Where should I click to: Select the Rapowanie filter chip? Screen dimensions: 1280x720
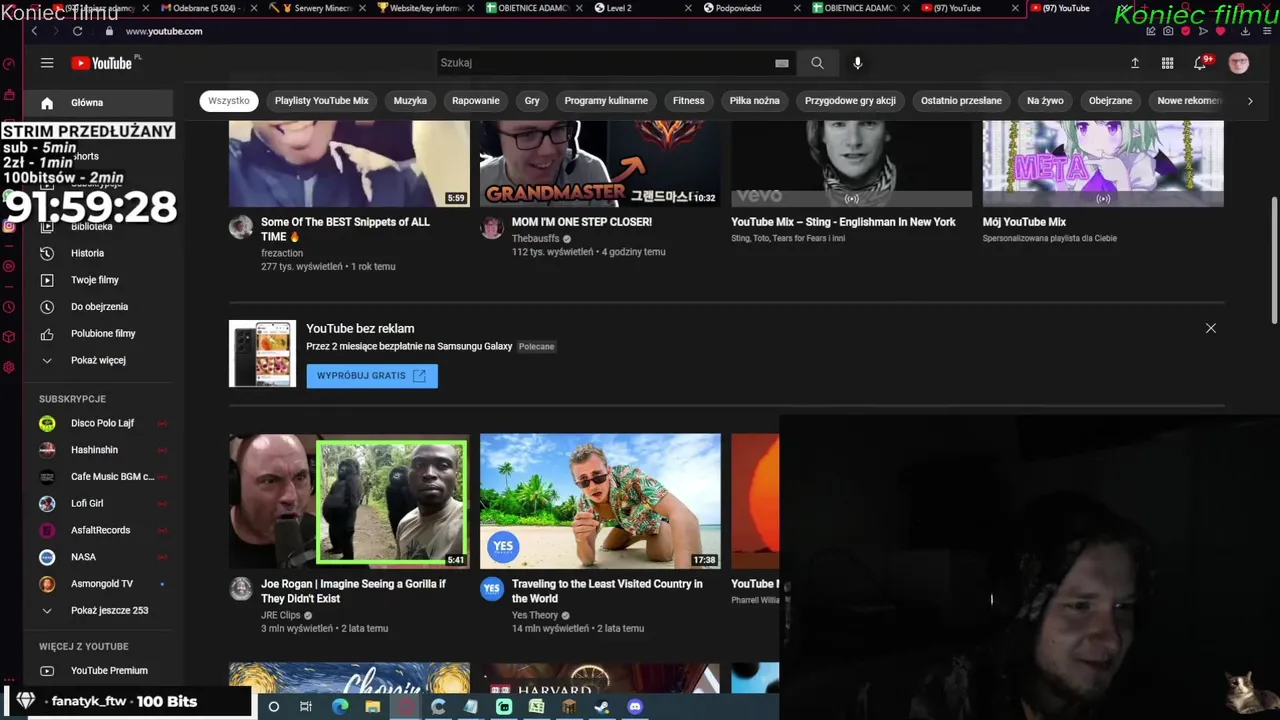pyautogui.click(x=476, y=101)
